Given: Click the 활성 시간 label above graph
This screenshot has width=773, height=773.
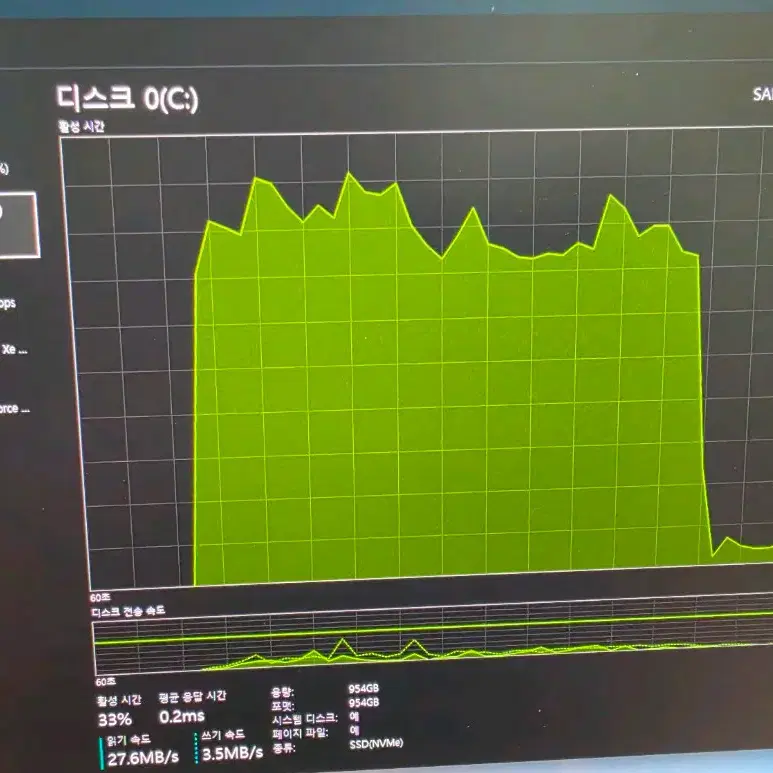Looking at the screenshot, I should (x=81, y=127).
